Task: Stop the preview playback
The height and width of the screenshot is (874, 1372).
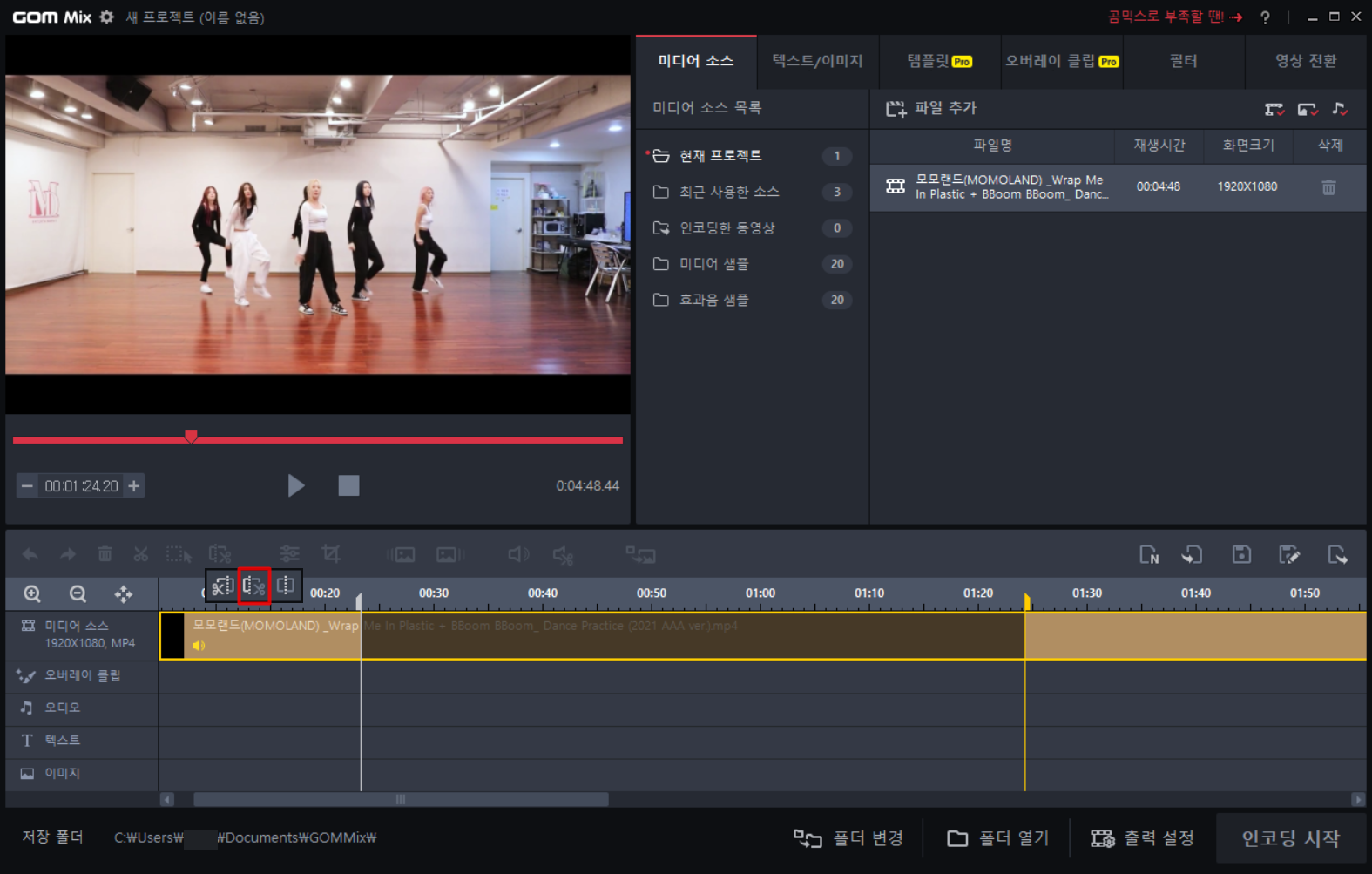Action: (x=348, y=485)
